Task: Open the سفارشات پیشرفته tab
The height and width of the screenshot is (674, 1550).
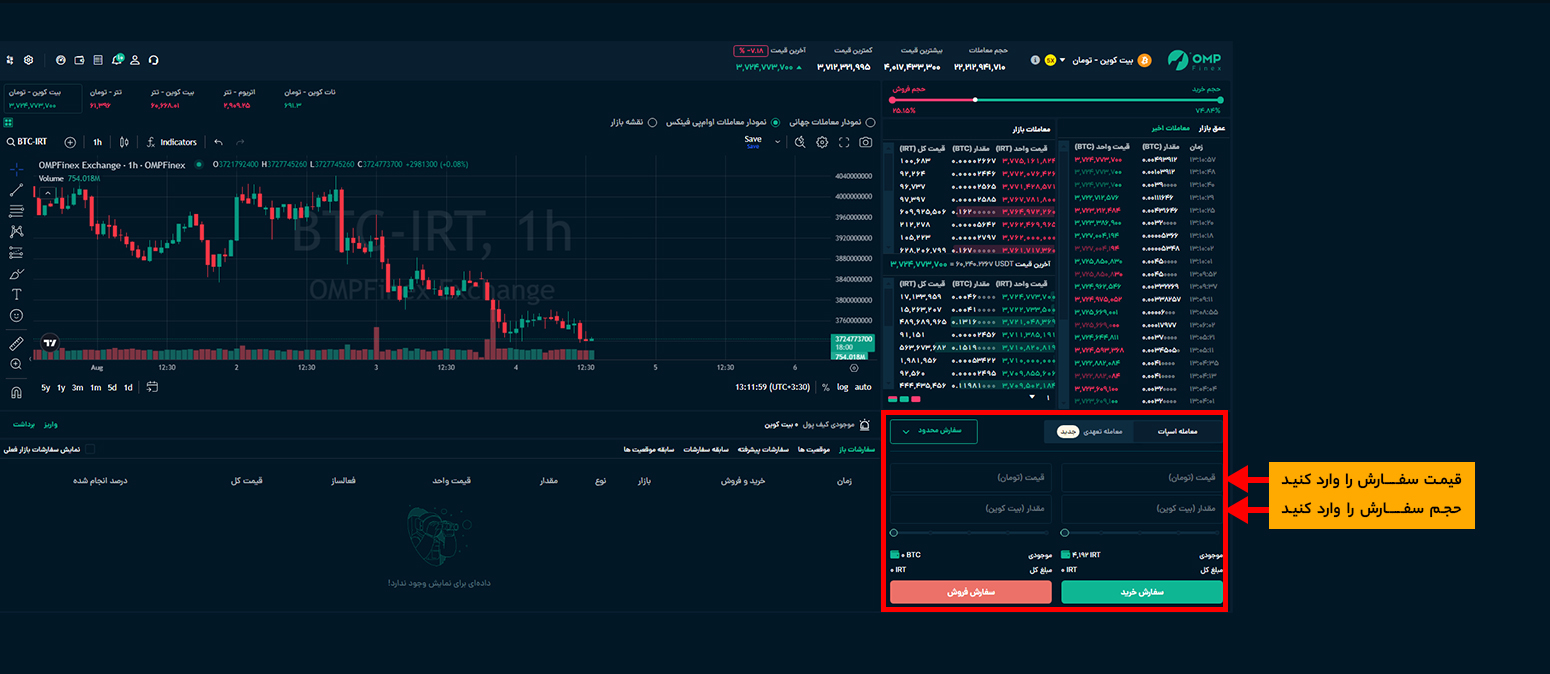Action: click(764, 449)
